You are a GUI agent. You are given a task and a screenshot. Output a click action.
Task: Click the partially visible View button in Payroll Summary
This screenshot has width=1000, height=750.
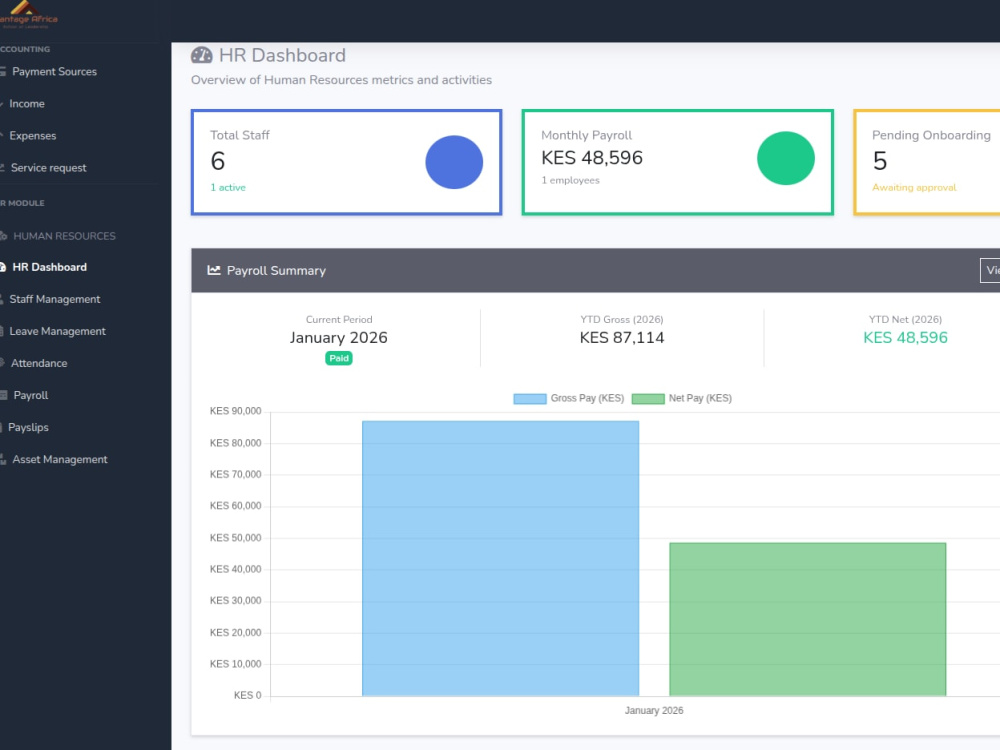coord(990,270)
